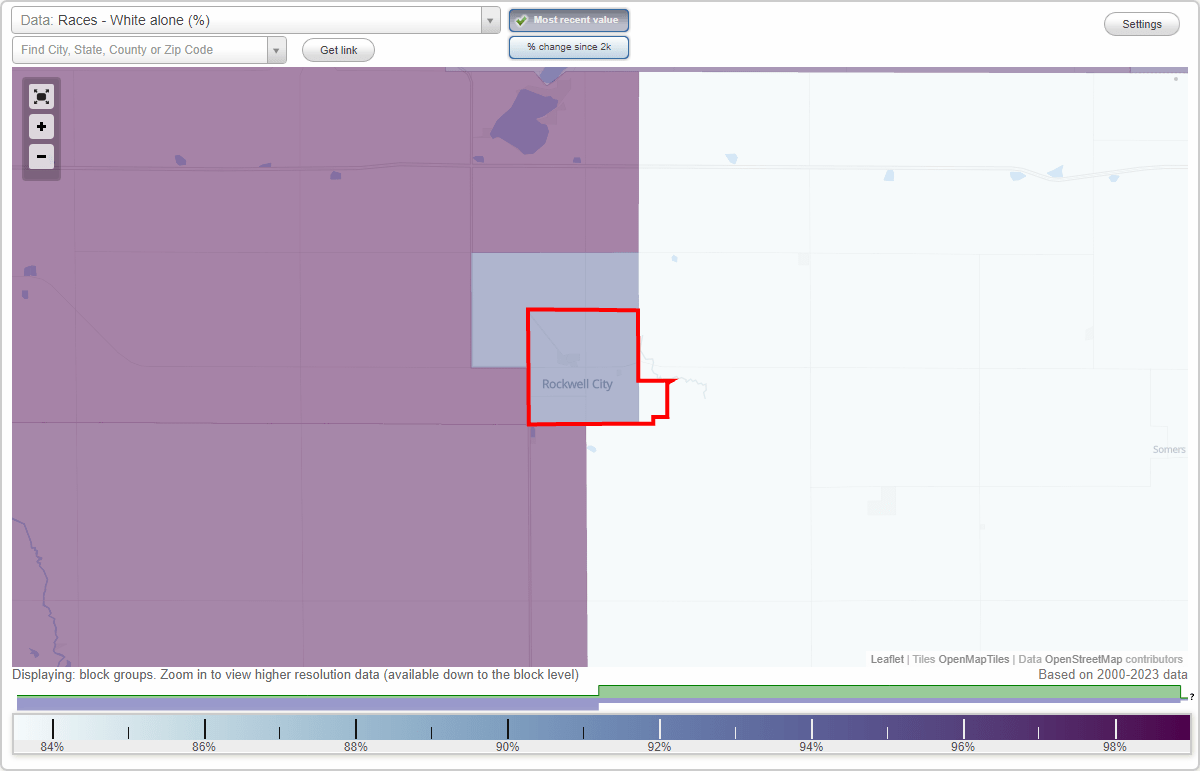The width and height of the screenshot is (1200, 771).
Task: Toggle the "Most recent value" display
Action: pos(568,19)
